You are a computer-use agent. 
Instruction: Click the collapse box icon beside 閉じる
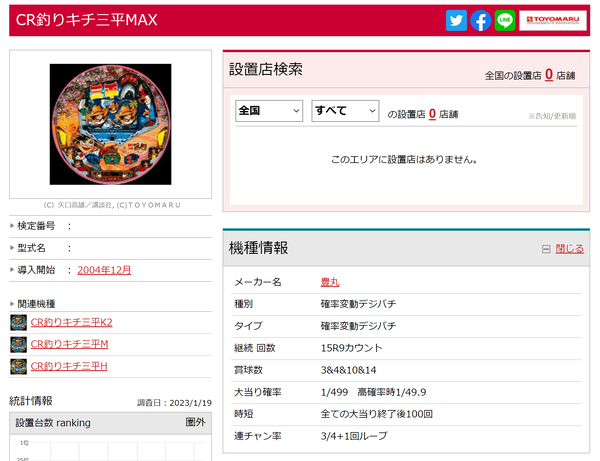[x=546, y=249]
